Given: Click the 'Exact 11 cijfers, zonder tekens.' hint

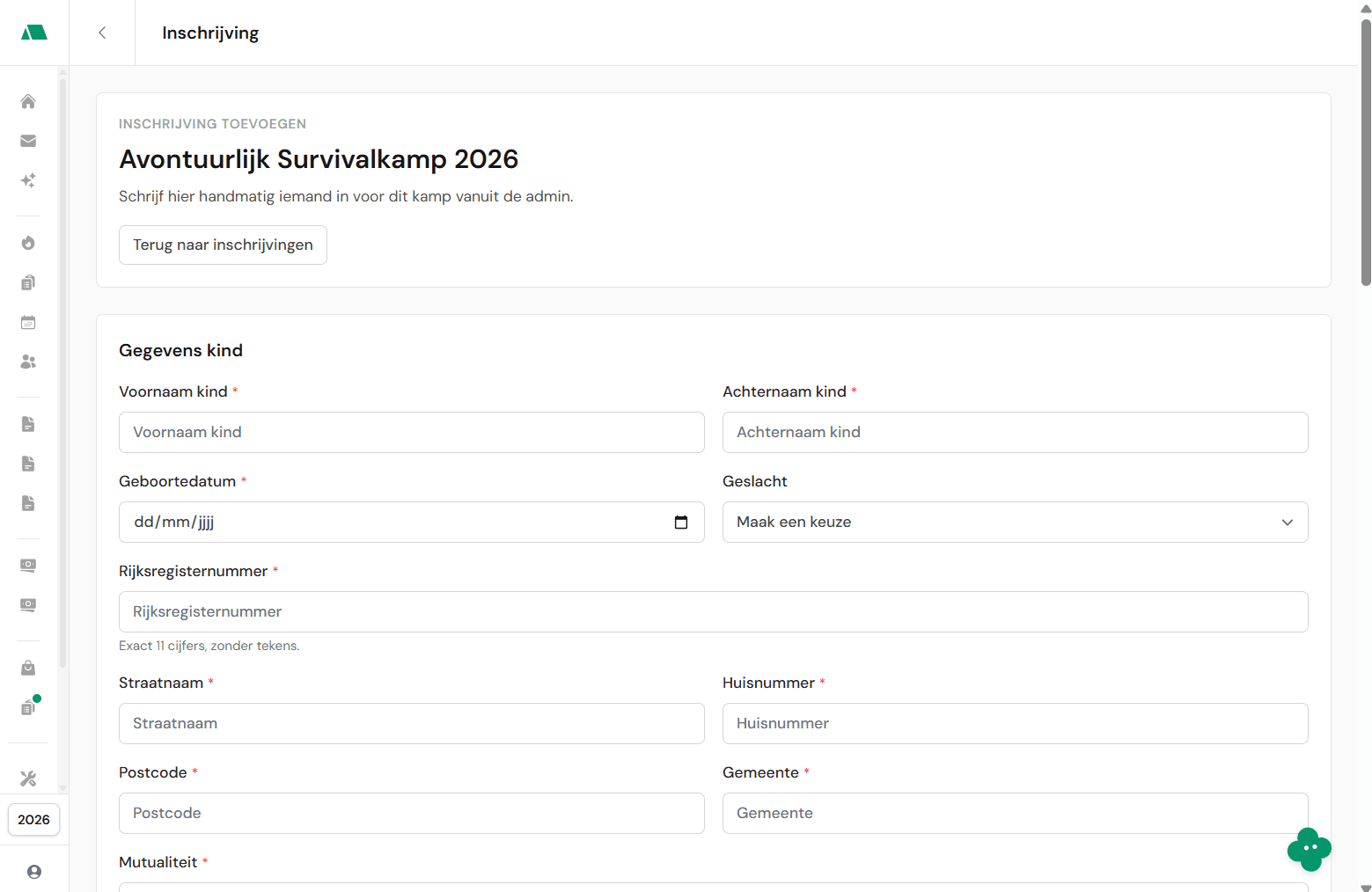Looking at the screenshot, I should coord(209,646).
